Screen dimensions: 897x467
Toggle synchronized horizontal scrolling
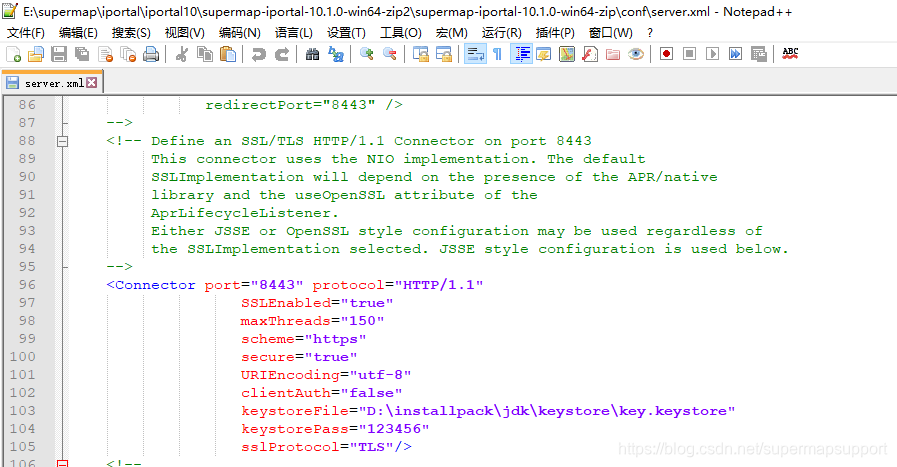[444, 54]
